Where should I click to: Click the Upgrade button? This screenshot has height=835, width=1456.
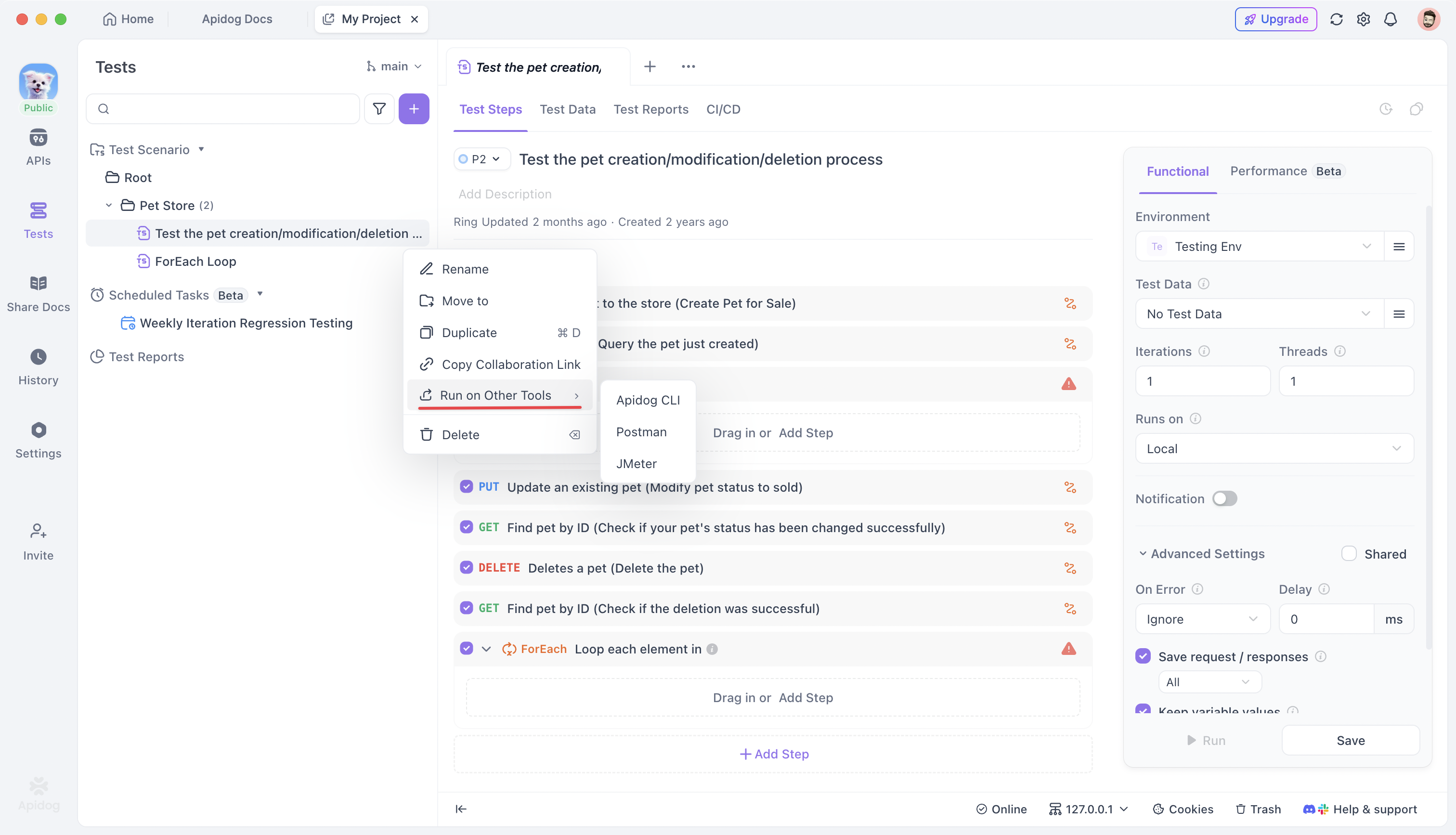tap(1275, 19)
